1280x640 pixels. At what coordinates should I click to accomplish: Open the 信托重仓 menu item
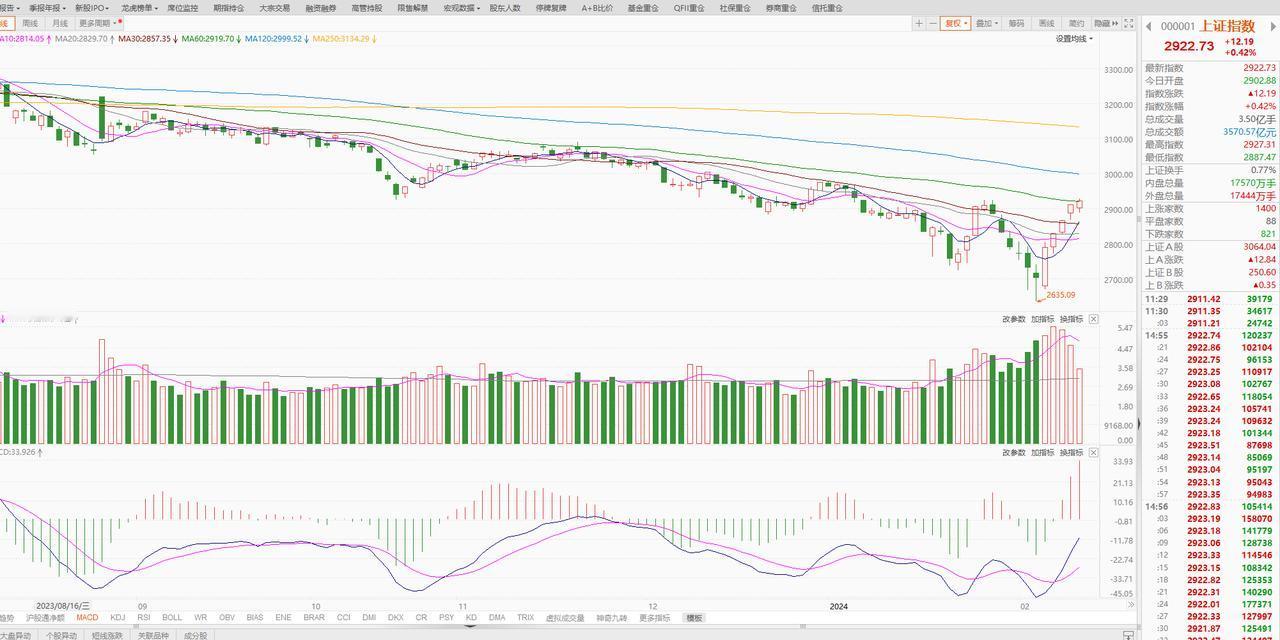click(827, 7)
